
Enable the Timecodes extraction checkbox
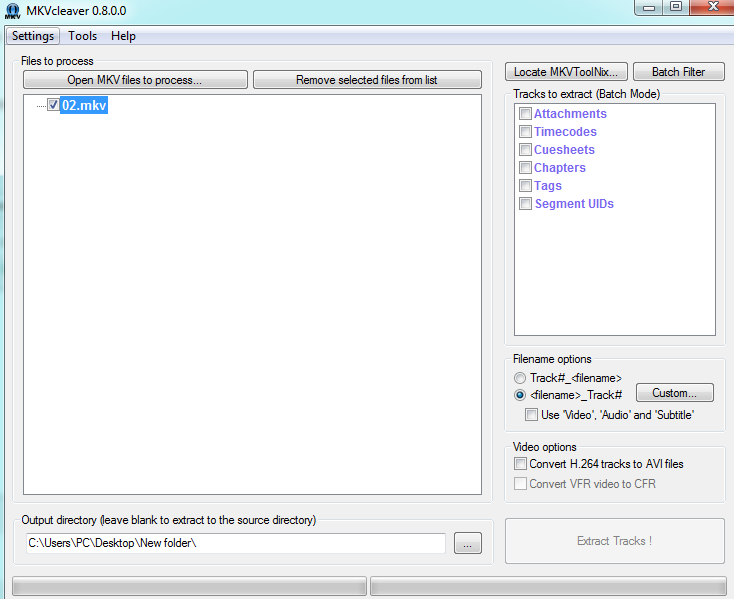point(525,131)
